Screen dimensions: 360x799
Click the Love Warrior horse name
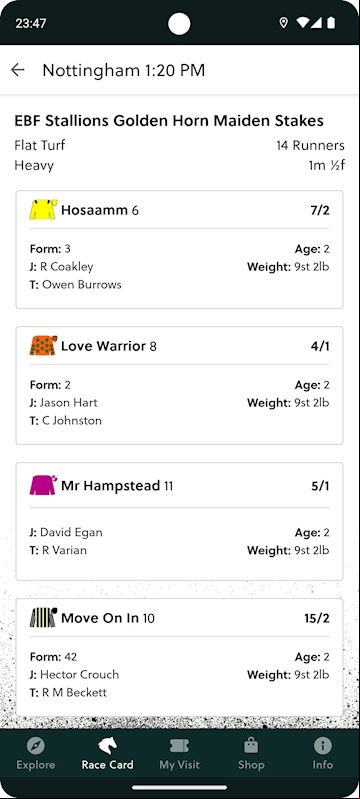coord(104,346)
